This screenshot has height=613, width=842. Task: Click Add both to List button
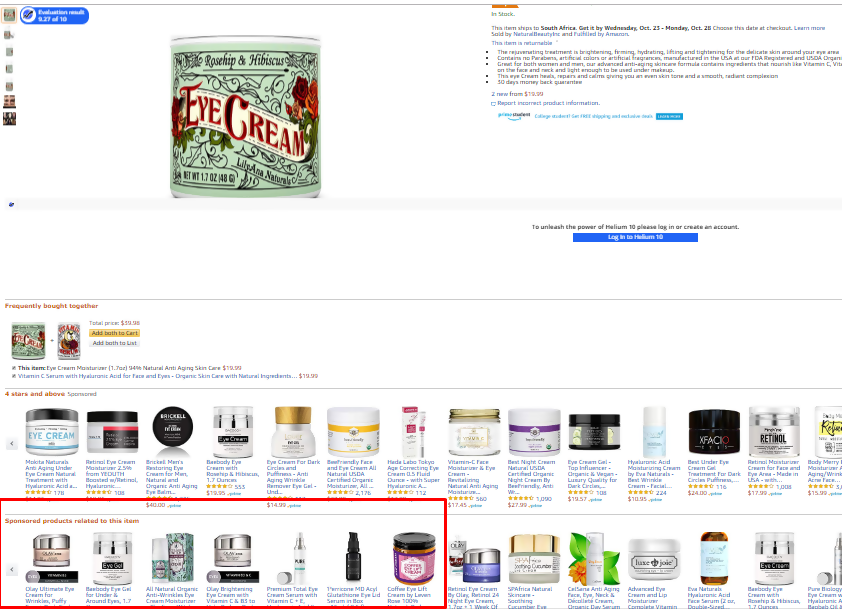[114, 343]
